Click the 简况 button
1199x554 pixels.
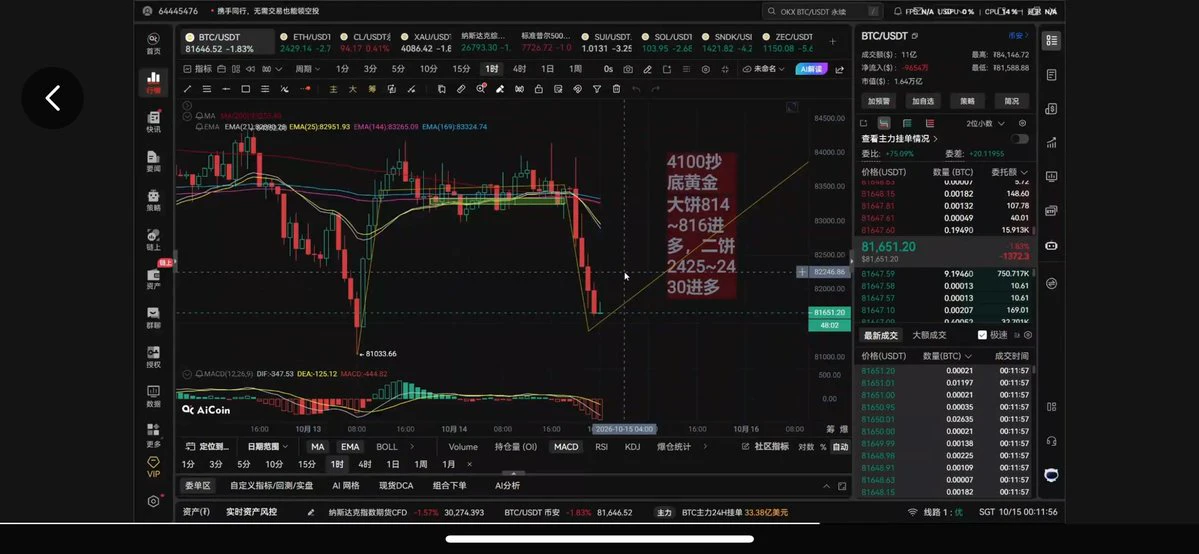click(1012, 101)
